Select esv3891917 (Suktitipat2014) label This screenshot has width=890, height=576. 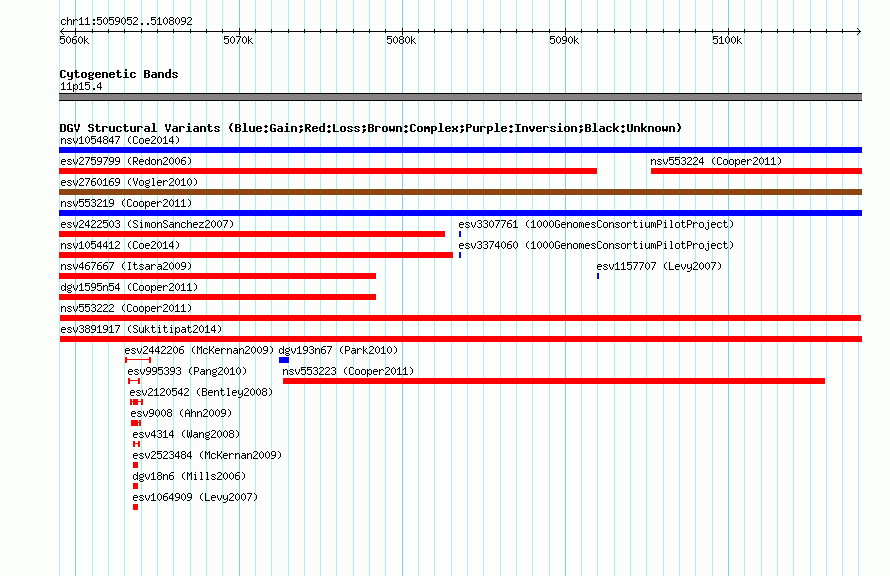tap(141, 329)
